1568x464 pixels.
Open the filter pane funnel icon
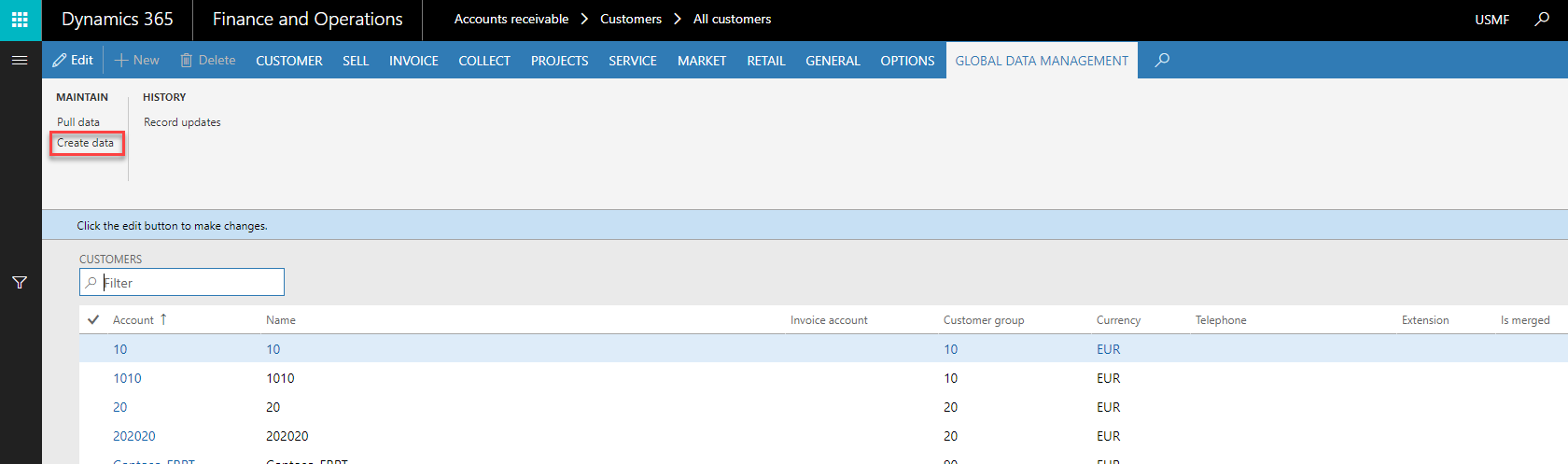click(x=20, y=283)
